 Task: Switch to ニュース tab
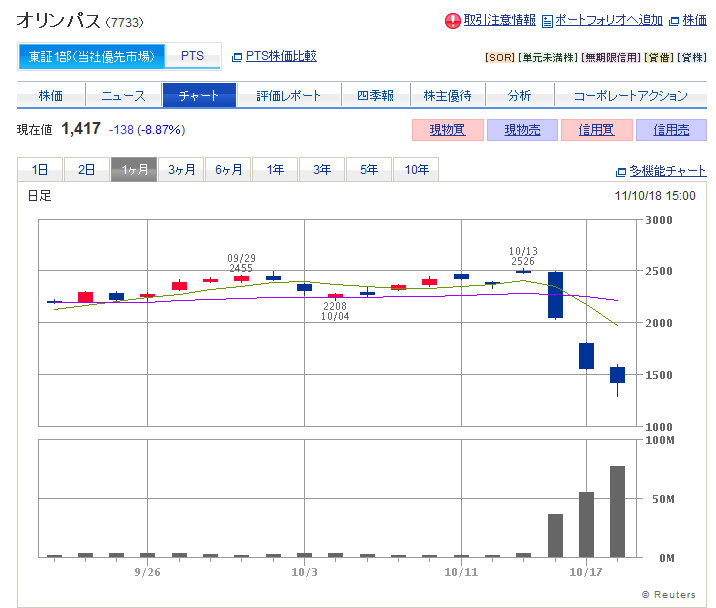[123, 95]
